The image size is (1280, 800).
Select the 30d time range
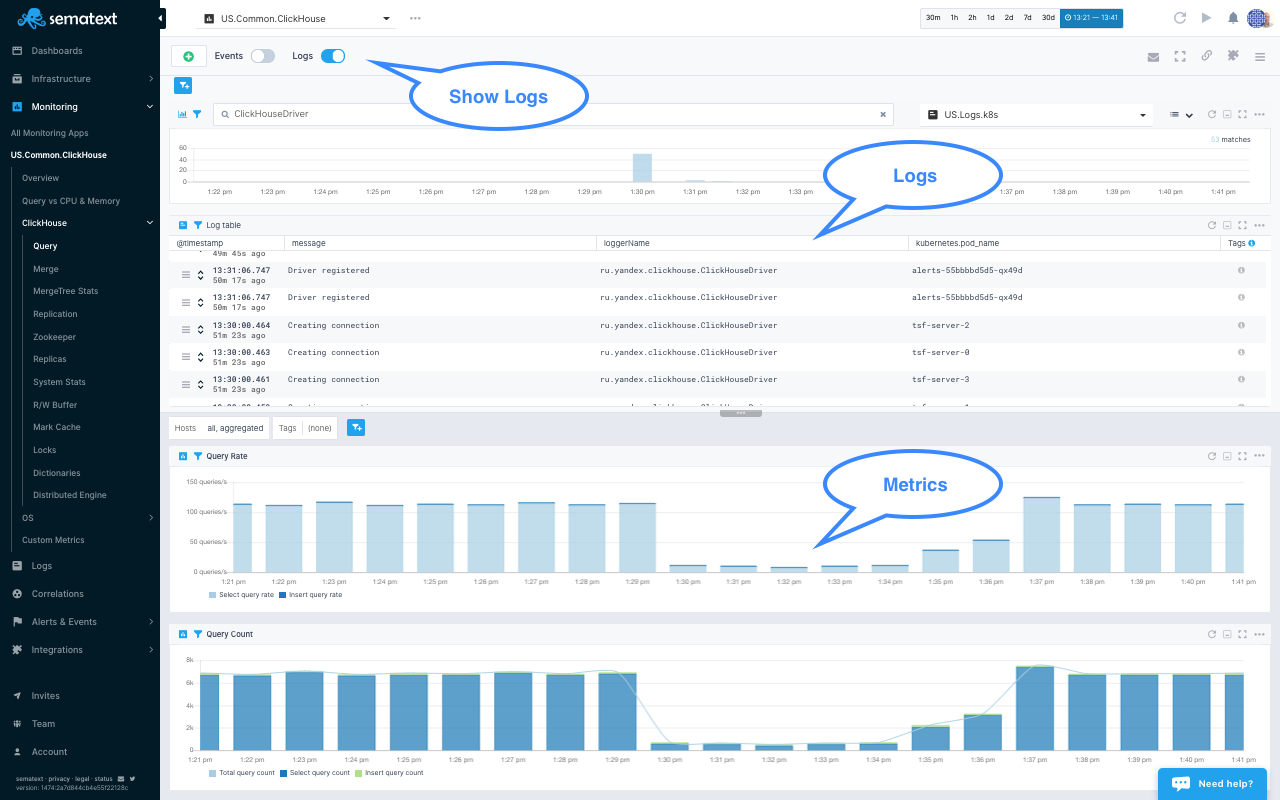[x=1047, y=18]
